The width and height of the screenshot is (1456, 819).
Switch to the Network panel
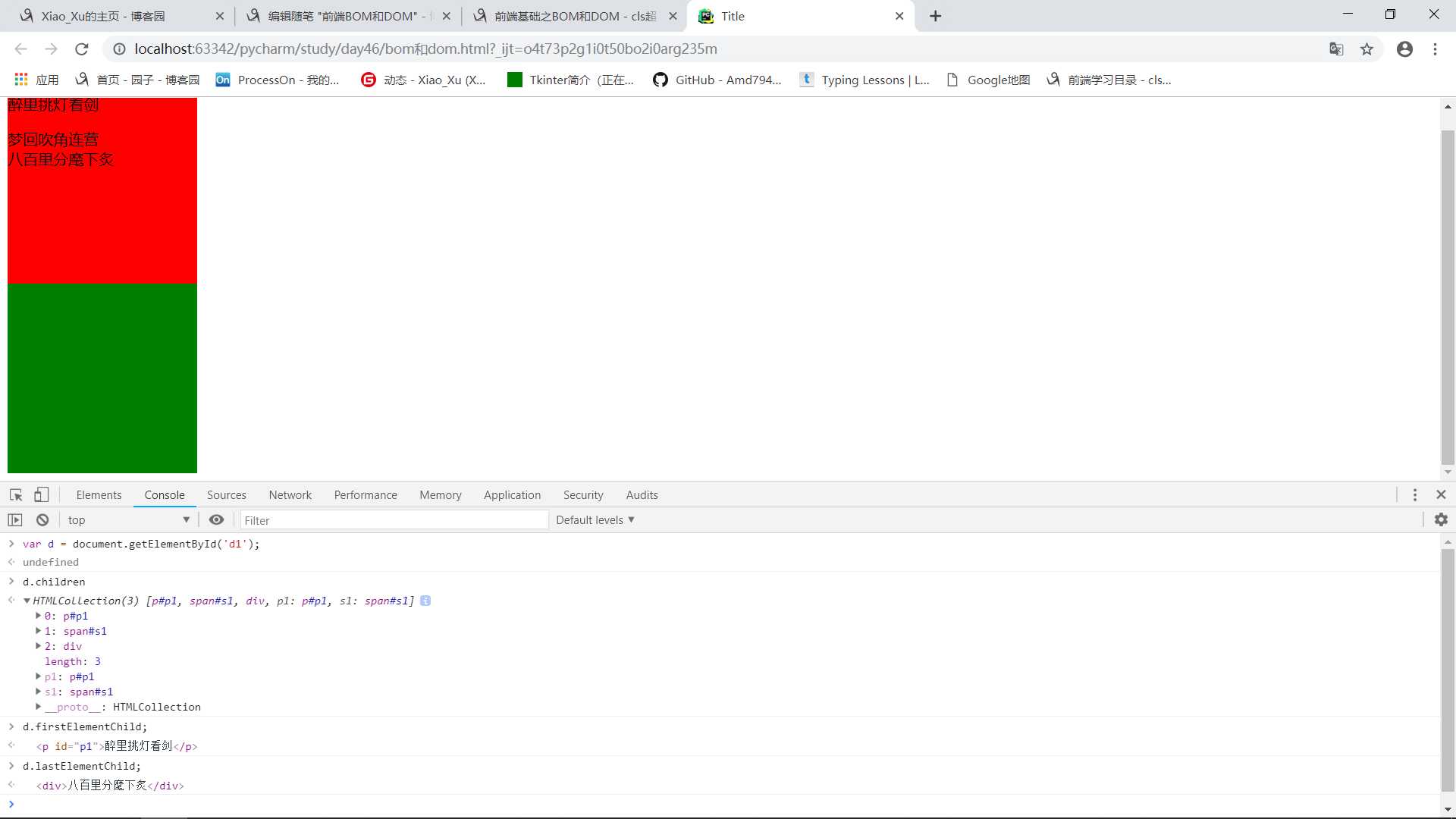[290, 495]
